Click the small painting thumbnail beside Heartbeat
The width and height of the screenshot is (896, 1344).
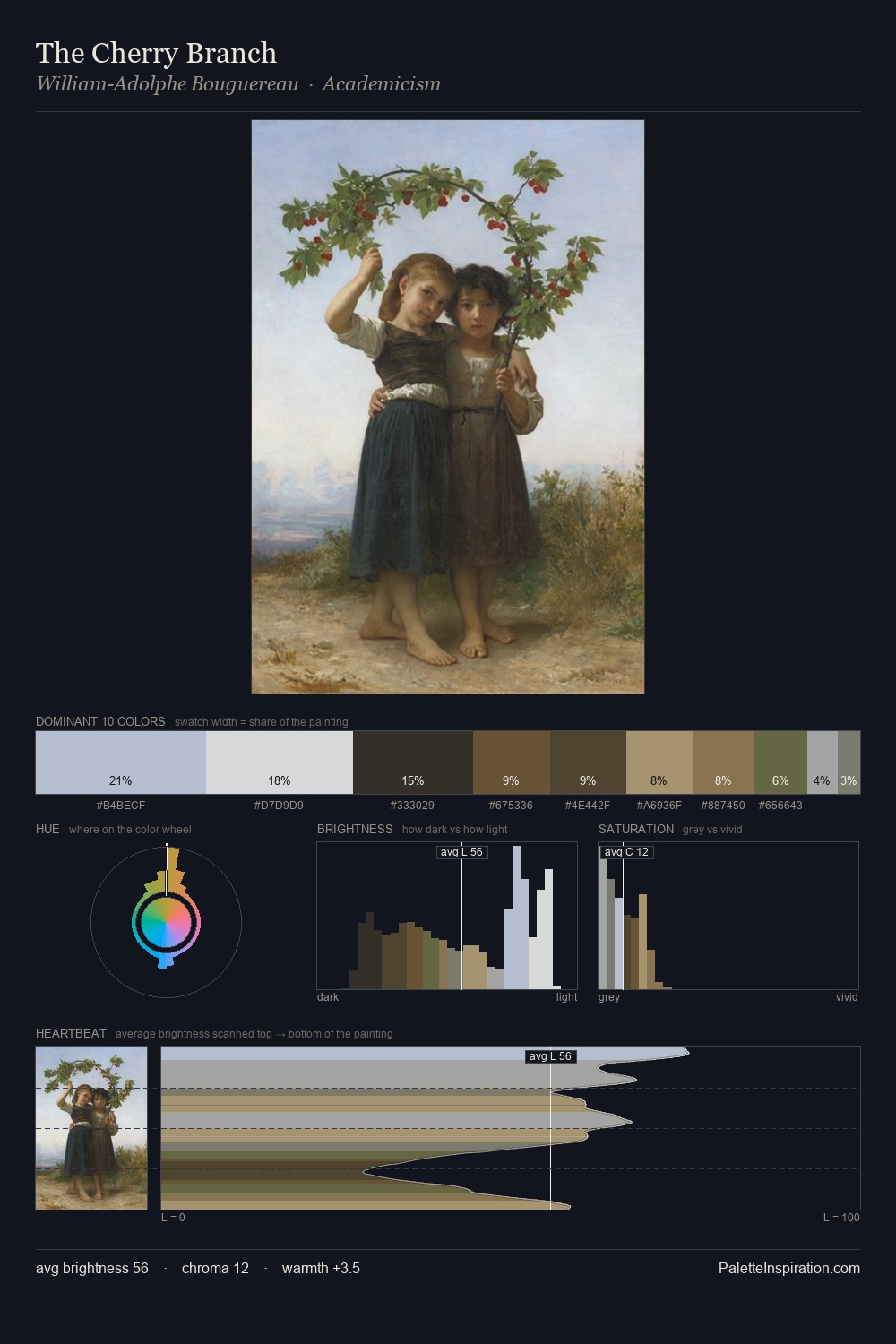91,1128
